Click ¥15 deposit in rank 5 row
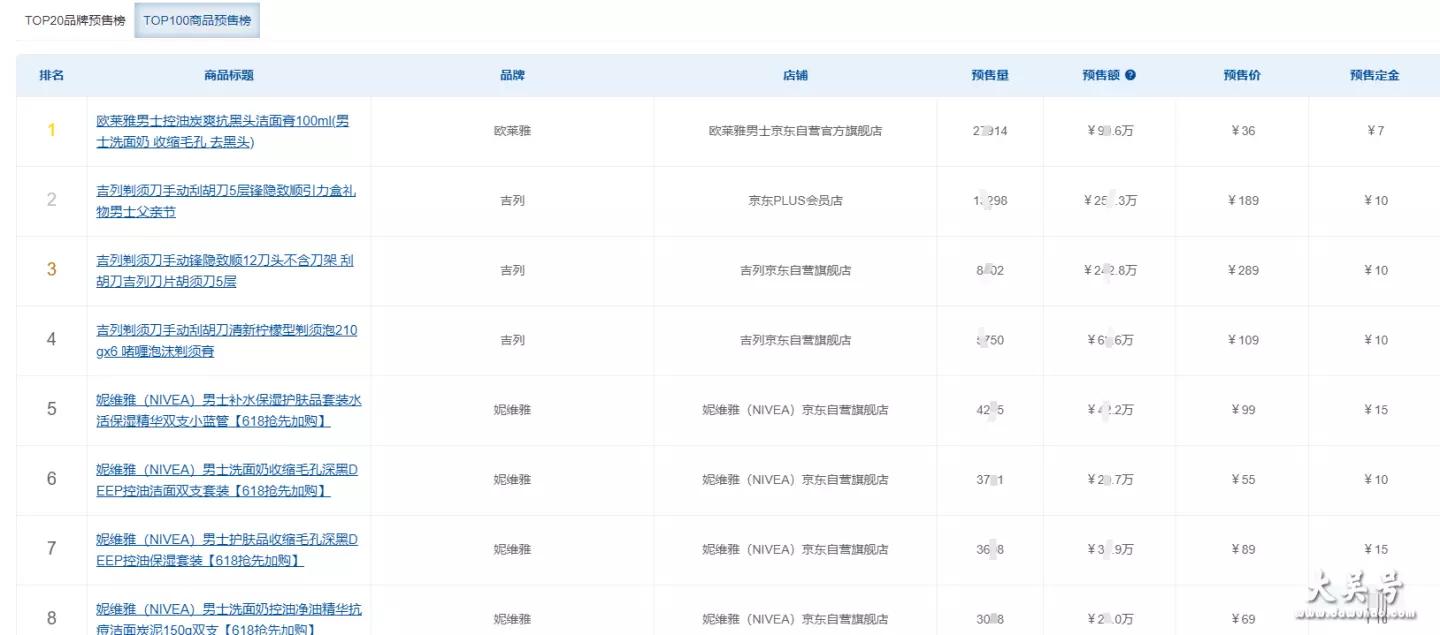Screen dimensions: 1440x635 [x=1375, y=410]
